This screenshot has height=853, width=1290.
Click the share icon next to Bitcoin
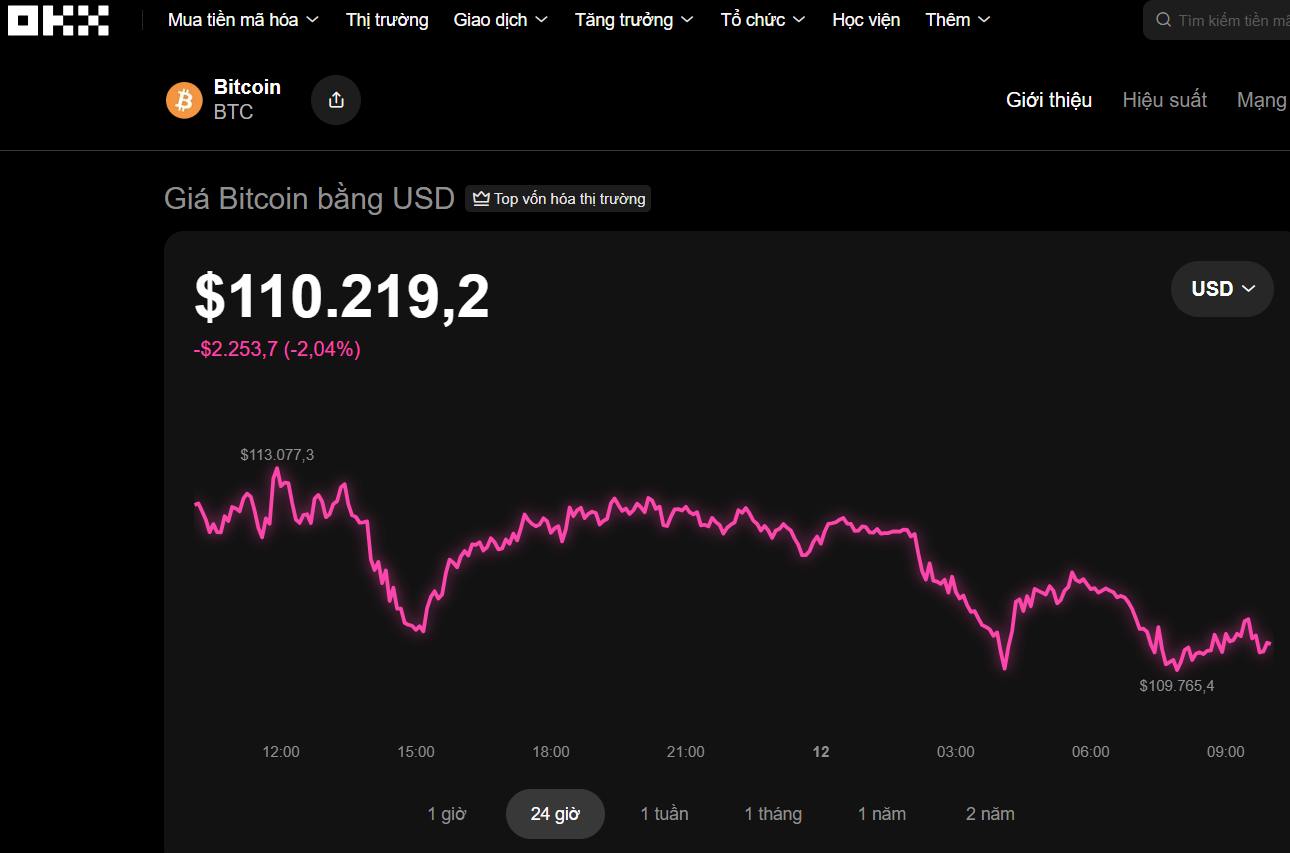click(x=336, y=100)
